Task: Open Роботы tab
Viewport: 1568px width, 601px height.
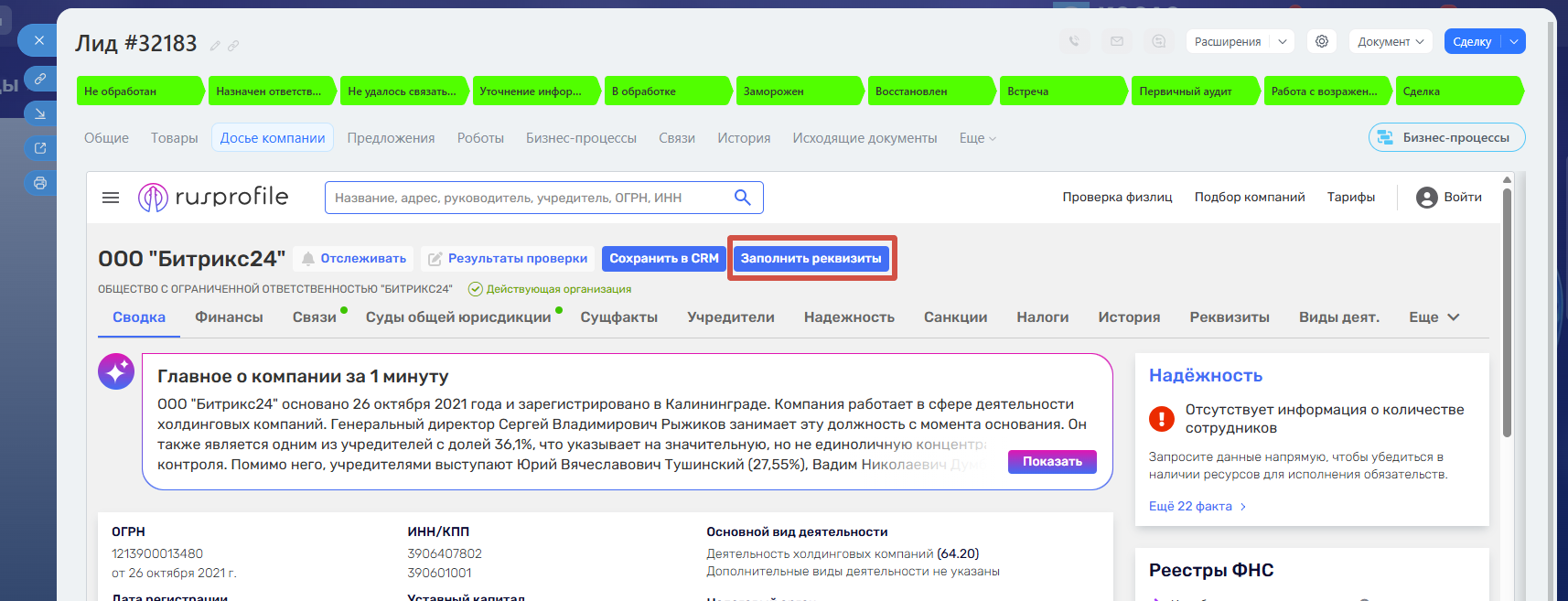Action: [480, 138]
